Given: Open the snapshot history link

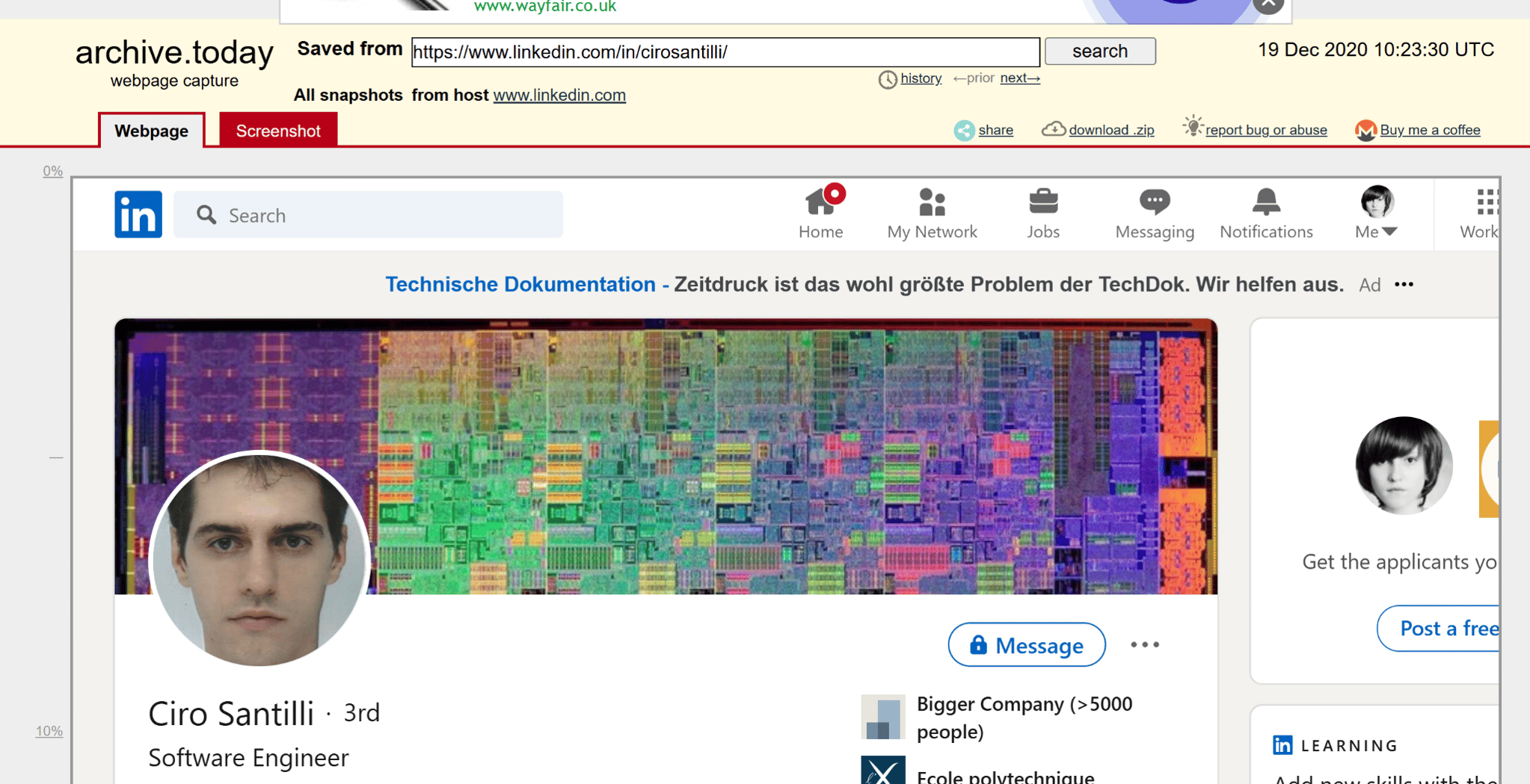Looking at the screenshot, I should tap(920, 78).
